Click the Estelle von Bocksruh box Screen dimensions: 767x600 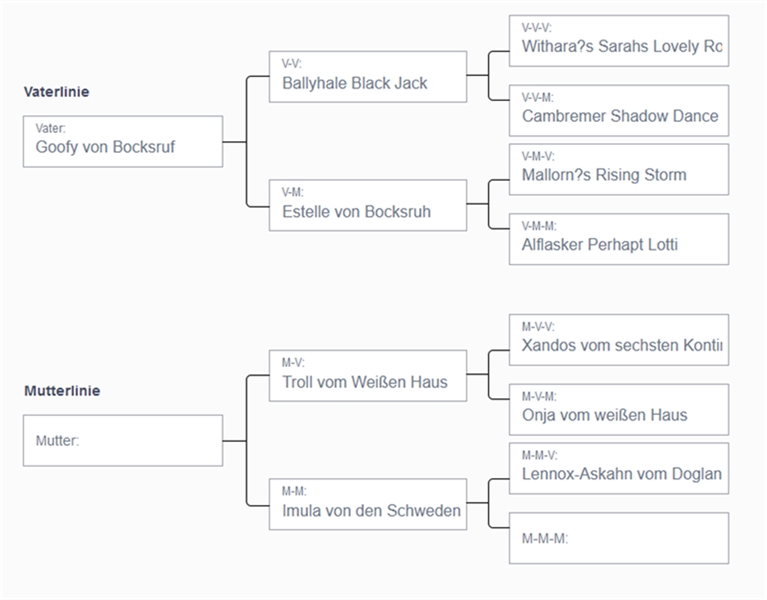(x=367, y=205)
